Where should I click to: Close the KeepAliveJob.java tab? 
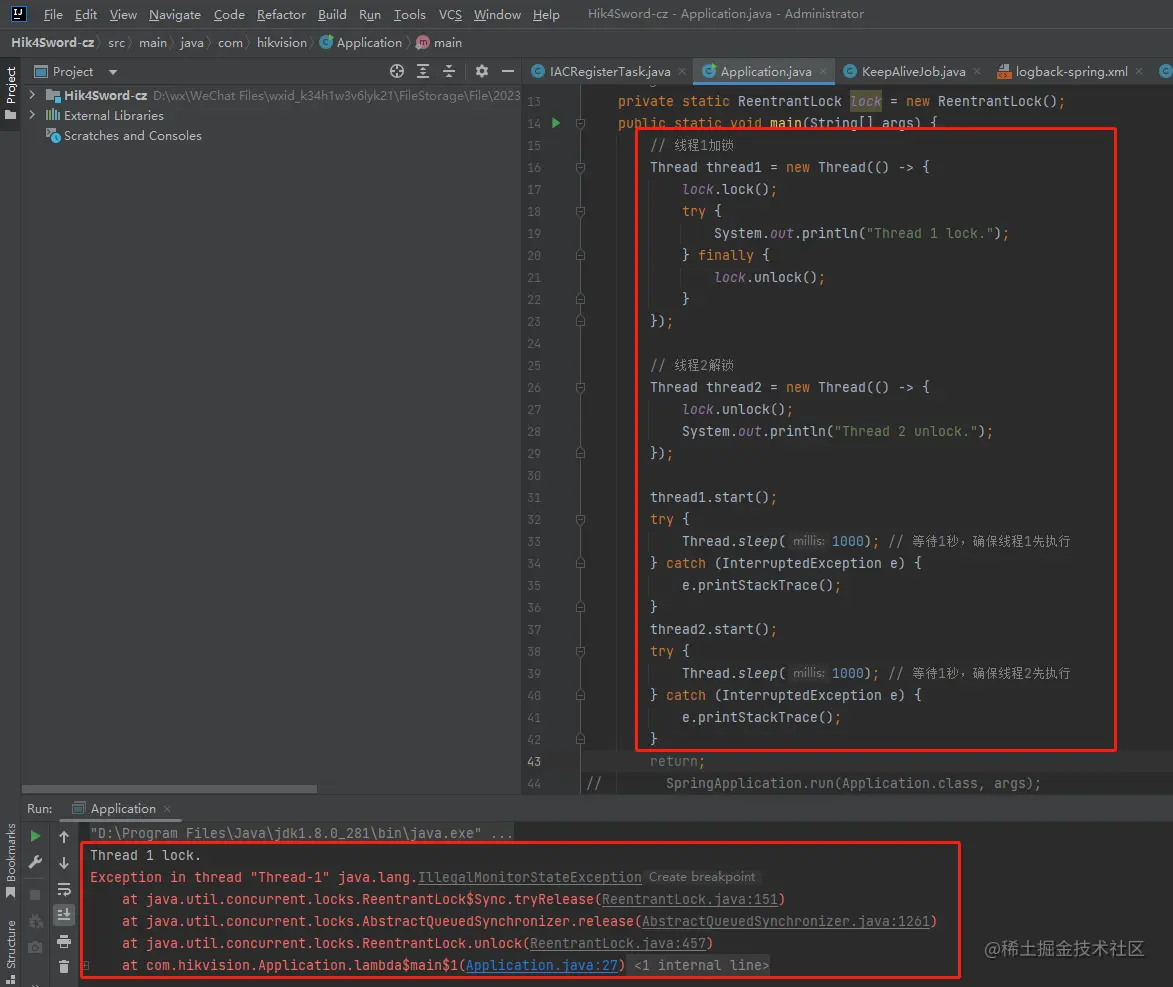[976, 71]
